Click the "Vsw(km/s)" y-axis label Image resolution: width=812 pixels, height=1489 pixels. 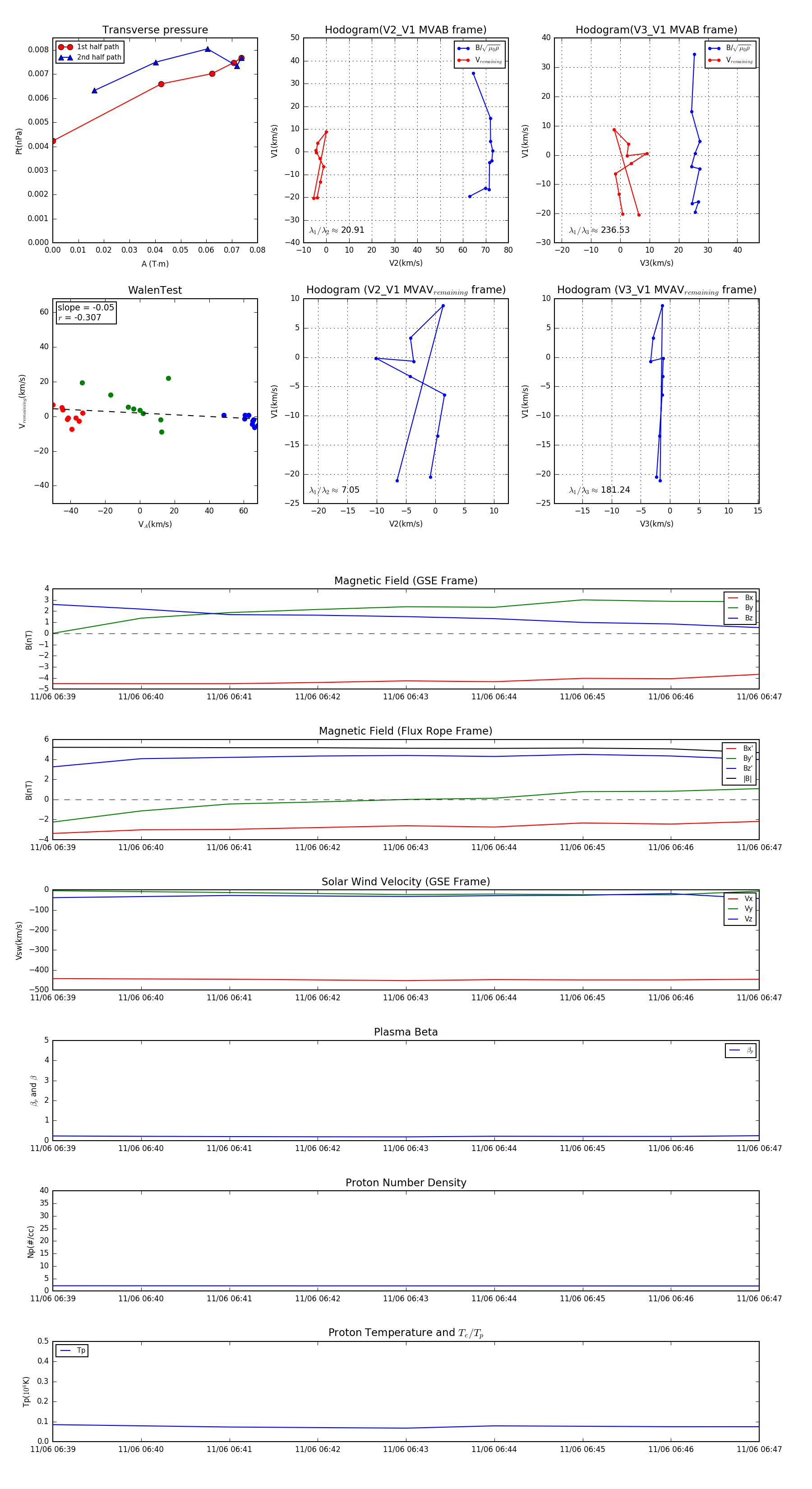pos(18,940)
